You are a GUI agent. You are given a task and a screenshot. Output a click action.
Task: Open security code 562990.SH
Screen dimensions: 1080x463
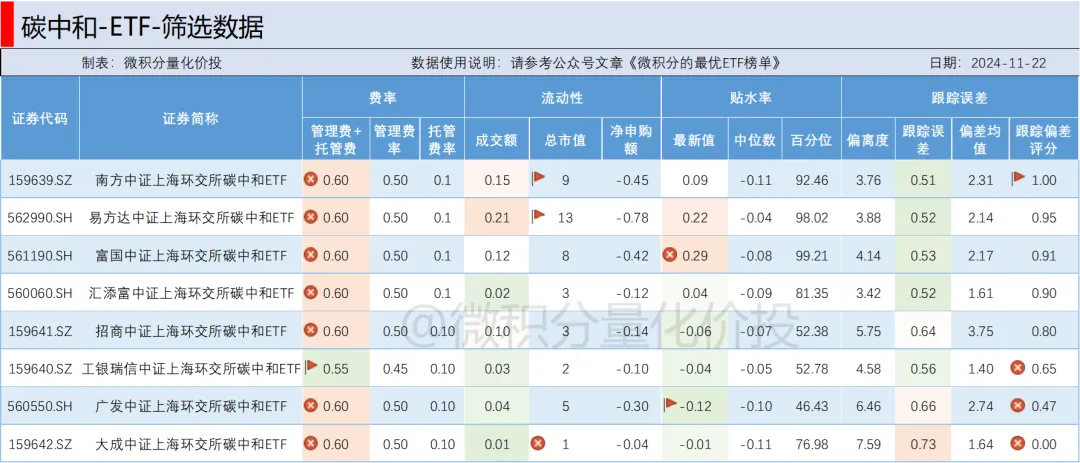pos(40,217)
